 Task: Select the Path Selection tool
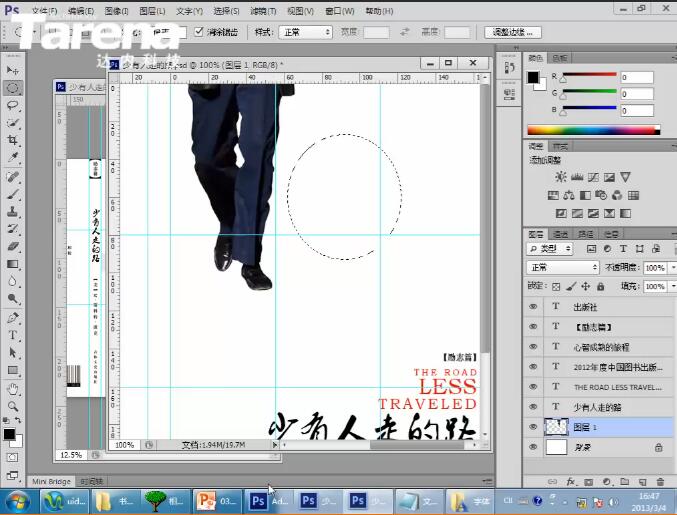tap(13, 353)
